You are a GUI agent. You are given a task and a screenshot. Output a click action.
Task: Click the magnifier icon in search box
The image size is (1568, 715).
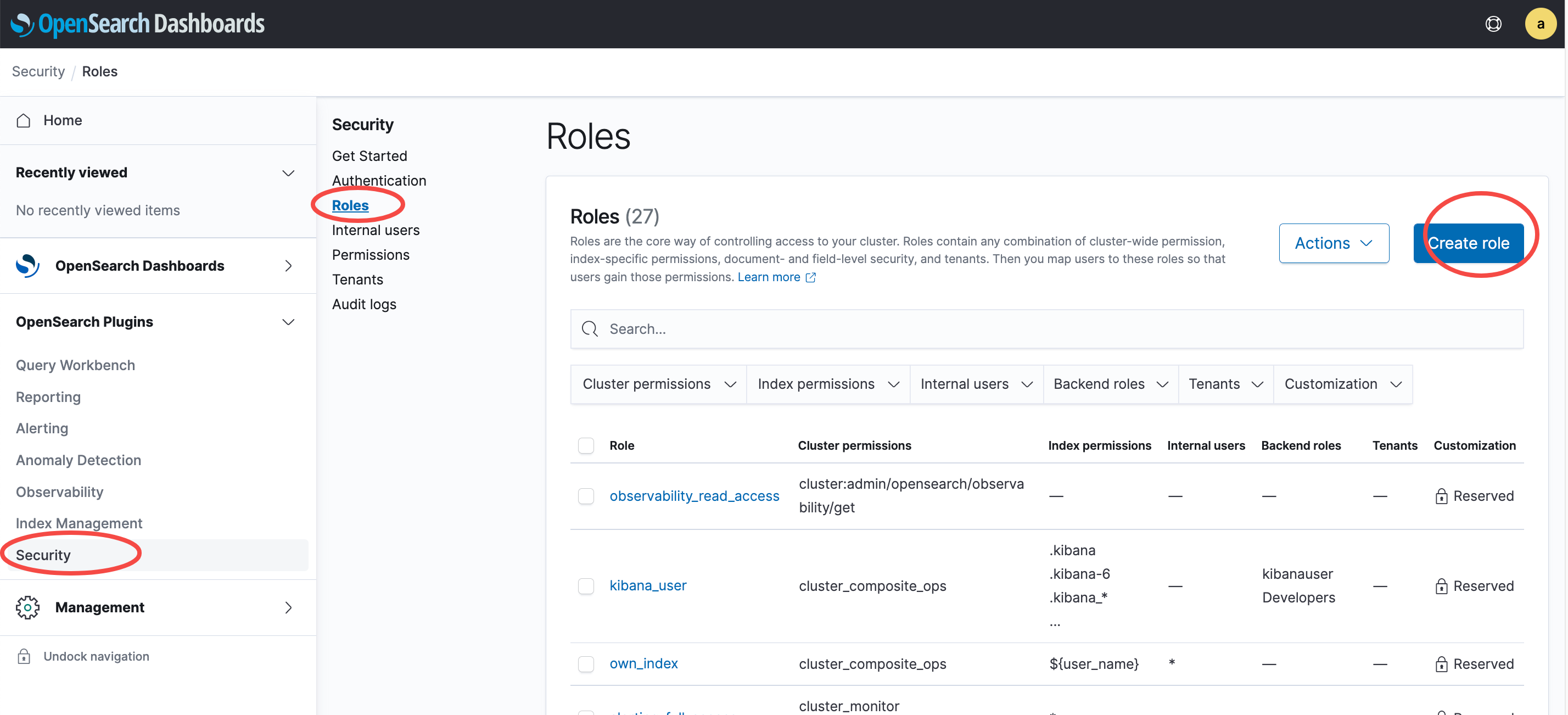point(589,329)
